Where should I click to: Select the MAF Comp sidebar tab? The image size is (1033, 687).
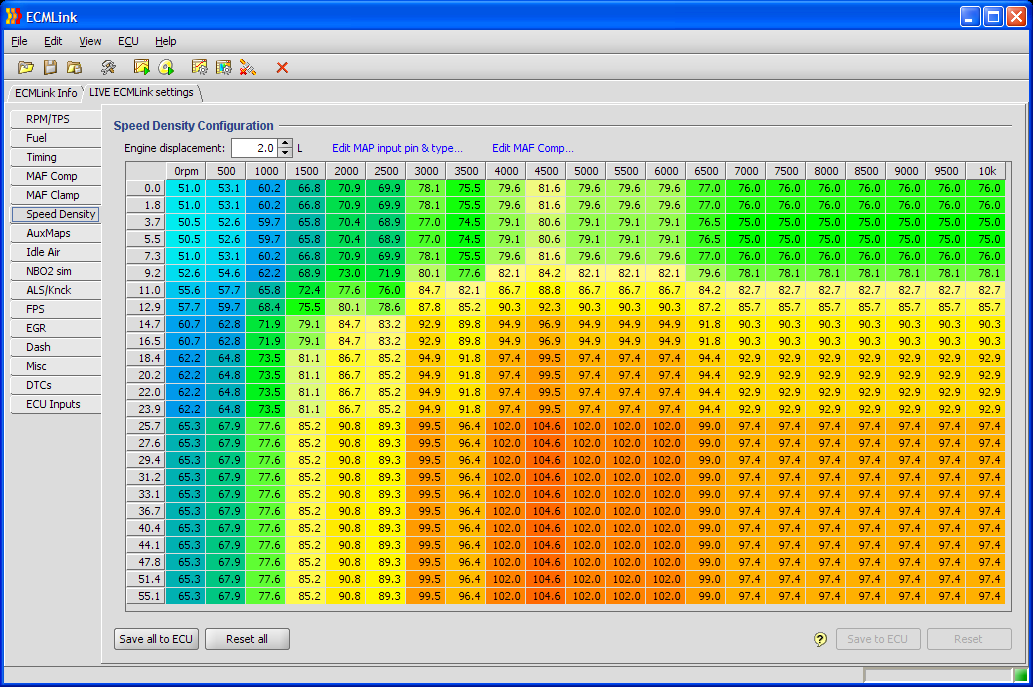(52, 176)
